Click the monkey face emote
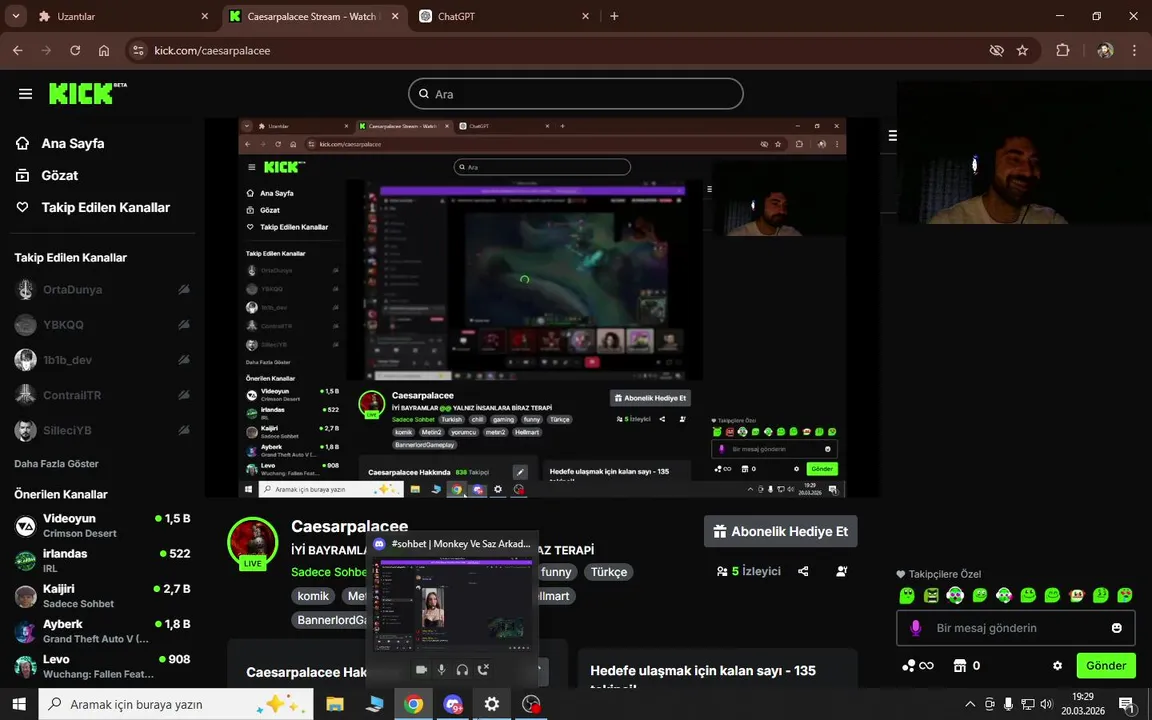1152x720 pixels. [x=1076, y=596]
